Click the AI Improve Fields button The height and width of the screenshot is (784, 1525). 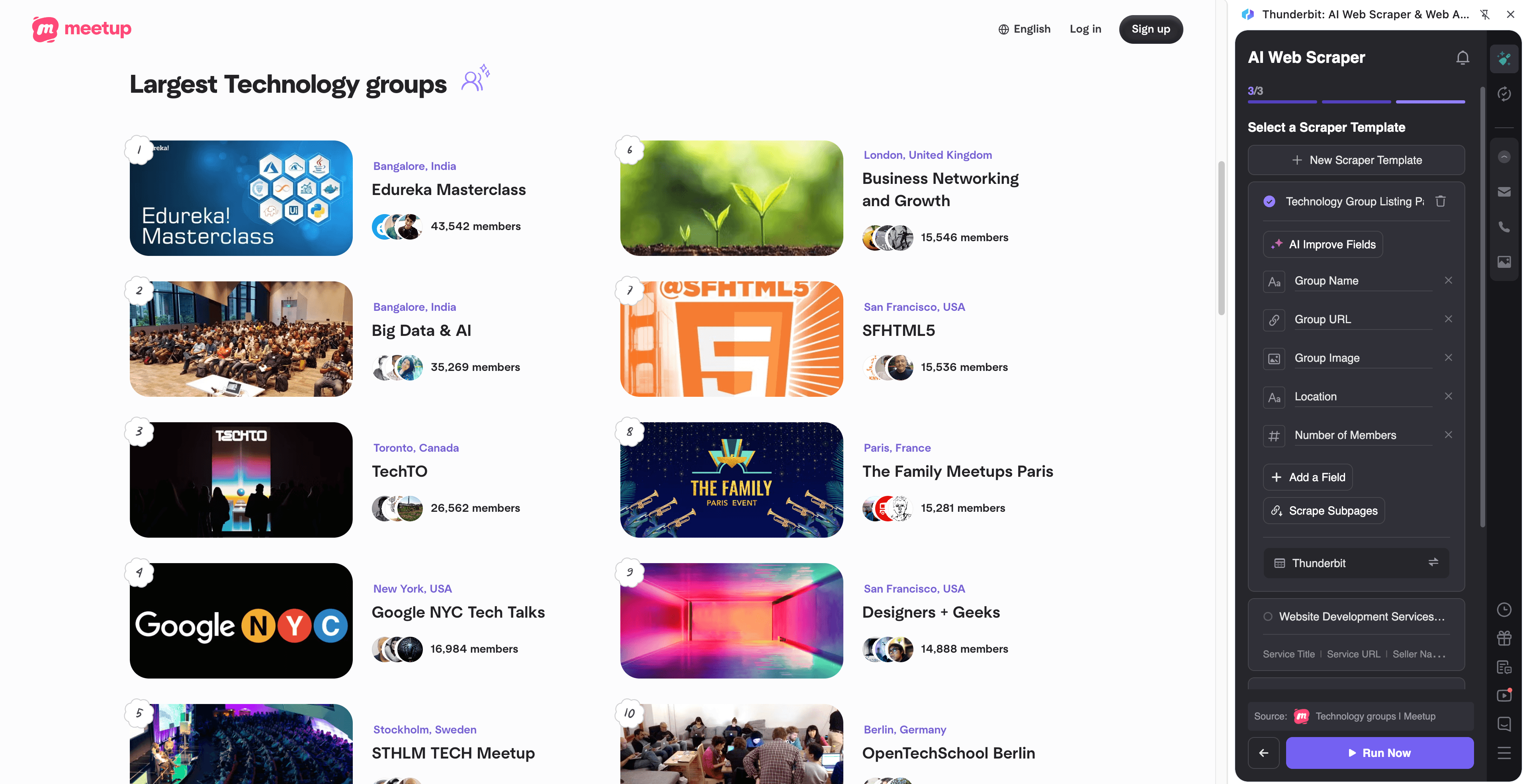tap(1323, 244)
